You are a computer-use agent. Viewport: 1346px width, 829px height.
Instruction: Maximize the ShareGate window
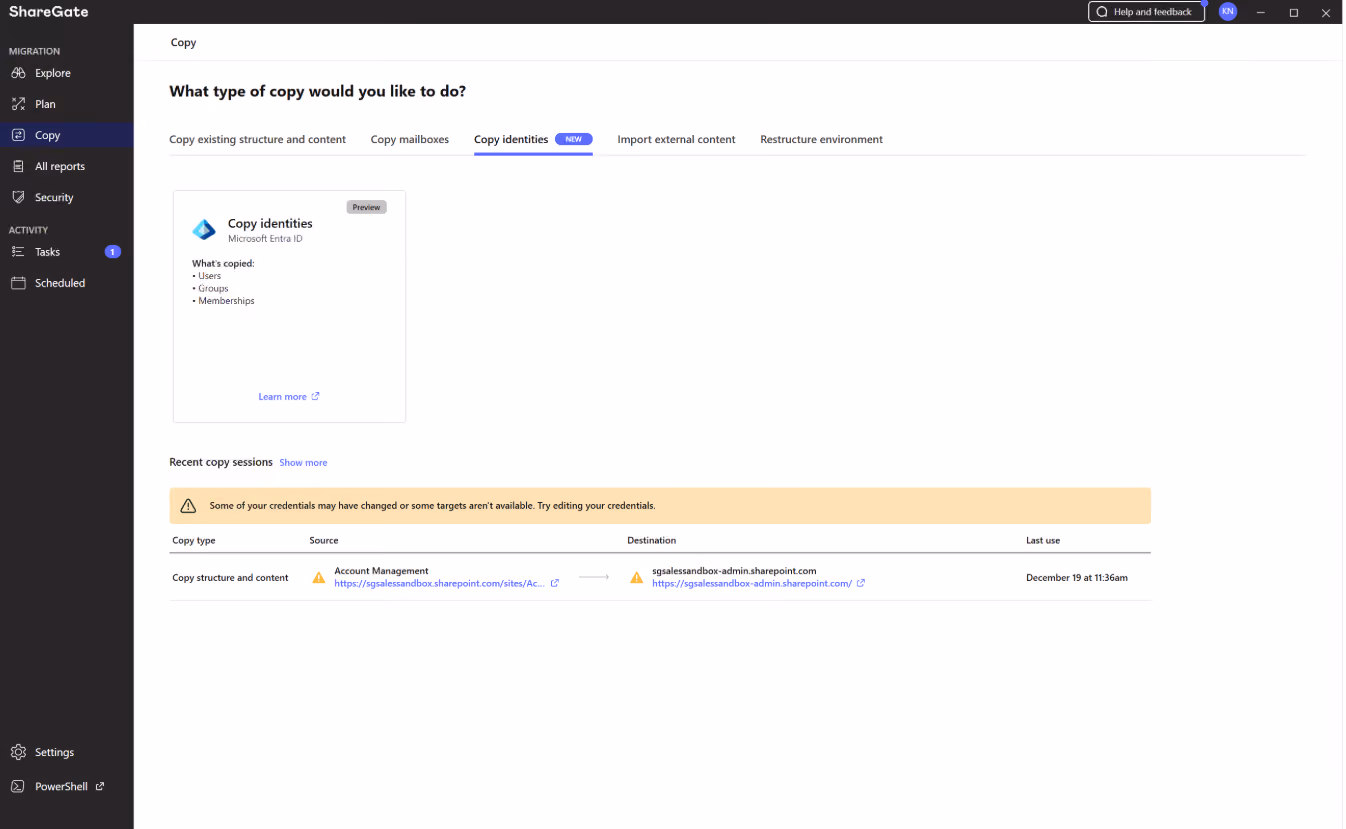point(1293,12)
